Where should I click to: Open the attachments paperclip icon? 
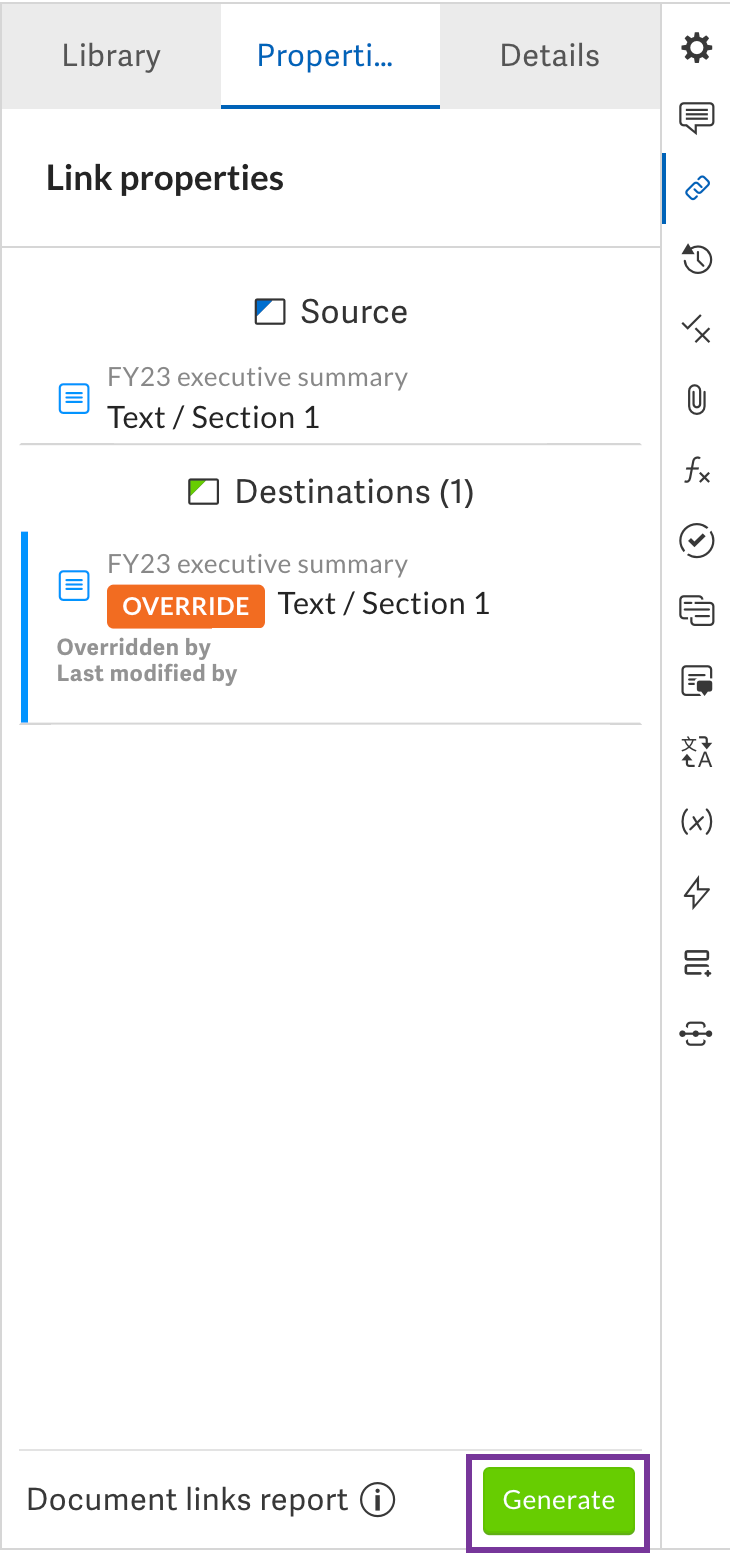pyautogui.click(x=697, y=400)
